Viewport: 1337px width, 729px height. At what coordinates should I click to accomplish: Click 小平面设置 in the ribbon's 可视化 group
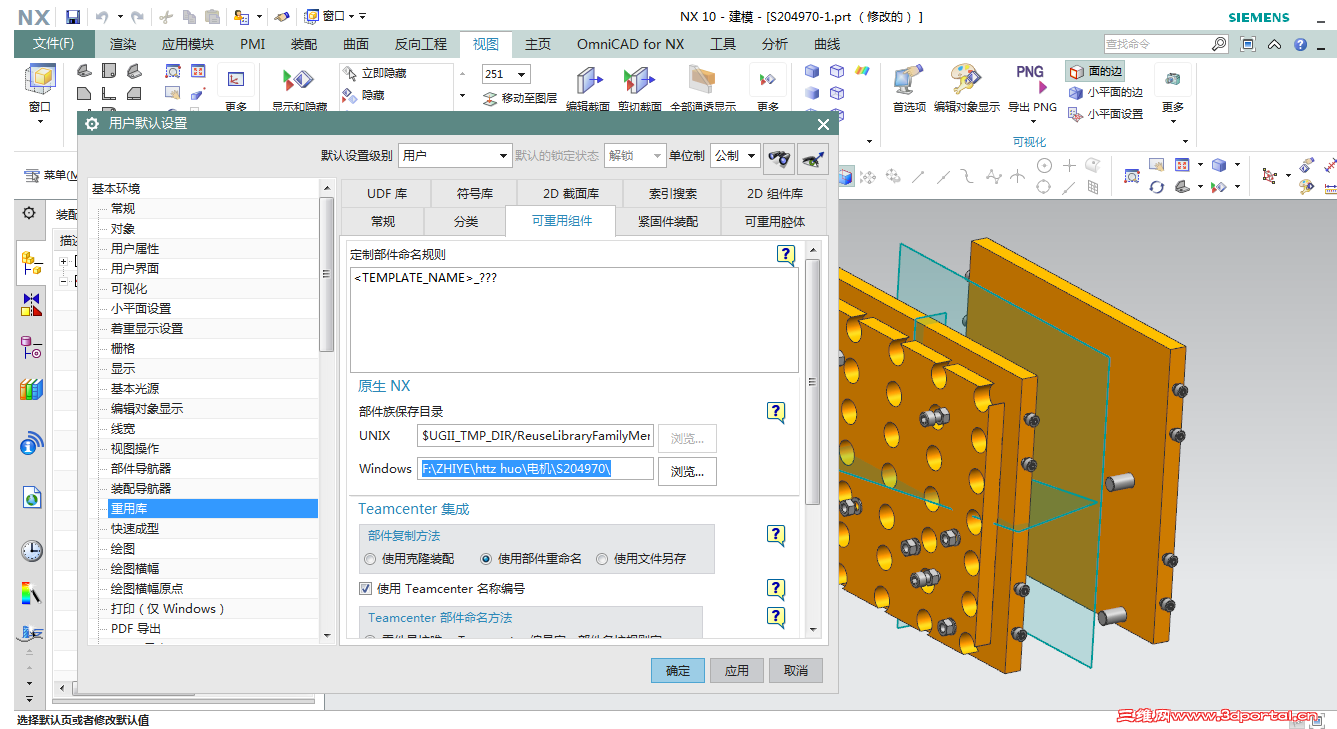point(1106,114)
